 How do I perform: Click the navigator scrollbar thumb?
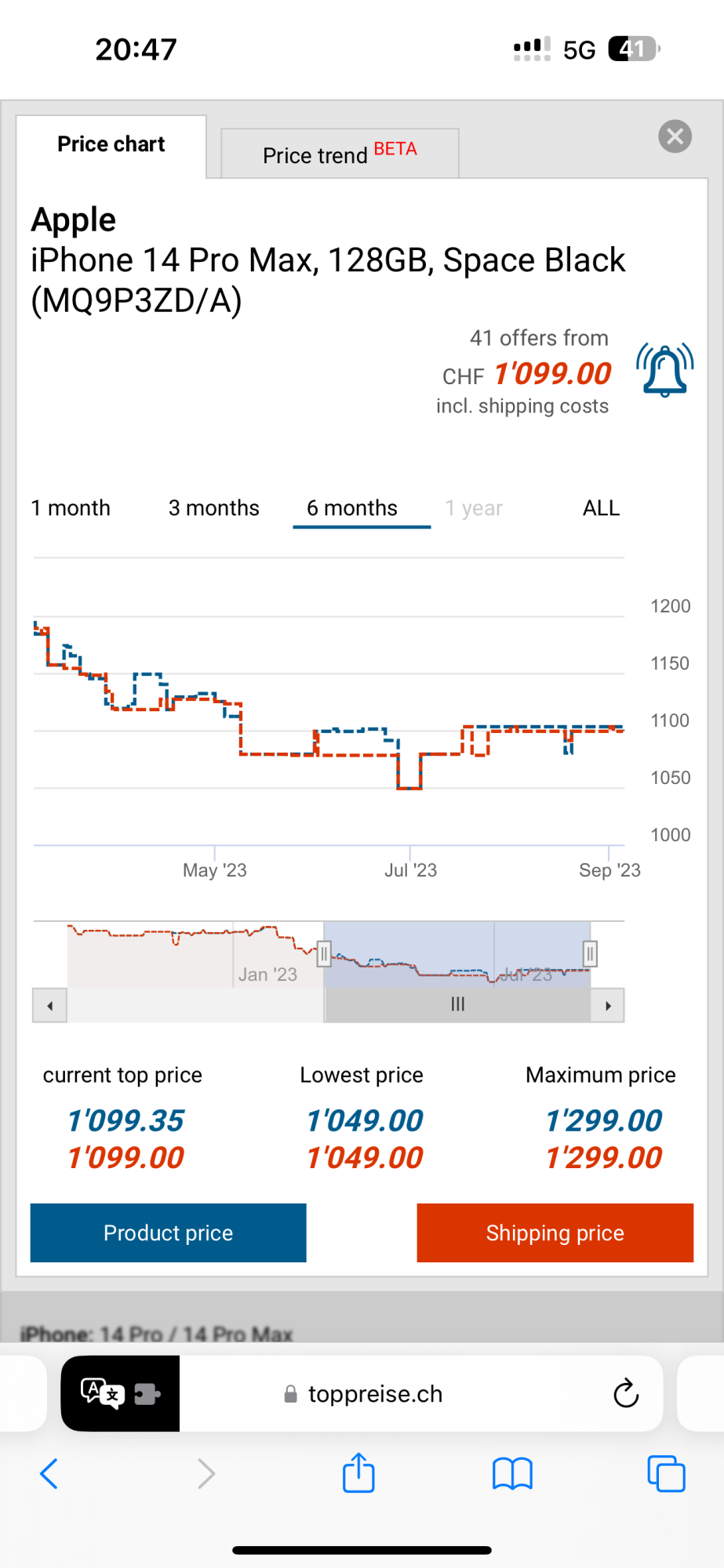tap(457, 1004)
